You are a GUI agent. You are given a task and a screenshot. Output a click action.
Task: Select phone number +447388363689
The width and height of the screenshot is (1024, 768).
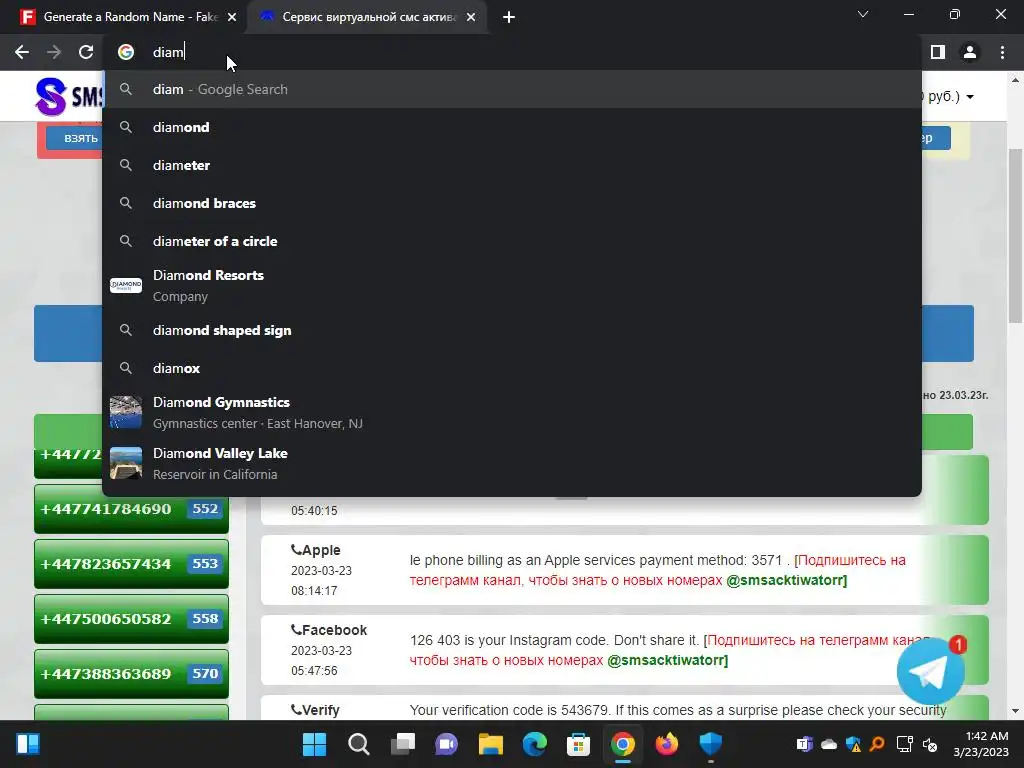coord(131,673)
